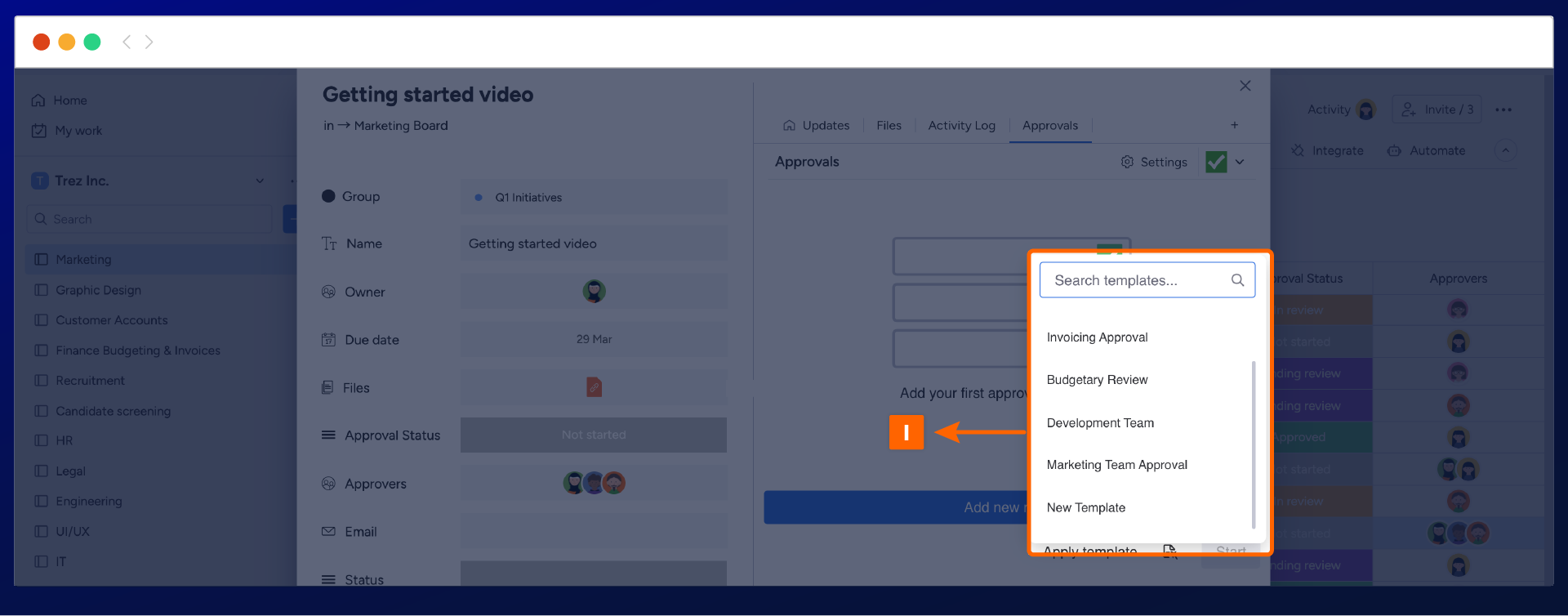Collapse header using the chevron up button
Viewport: 1568px width, 616px height.
(1505, 150)
